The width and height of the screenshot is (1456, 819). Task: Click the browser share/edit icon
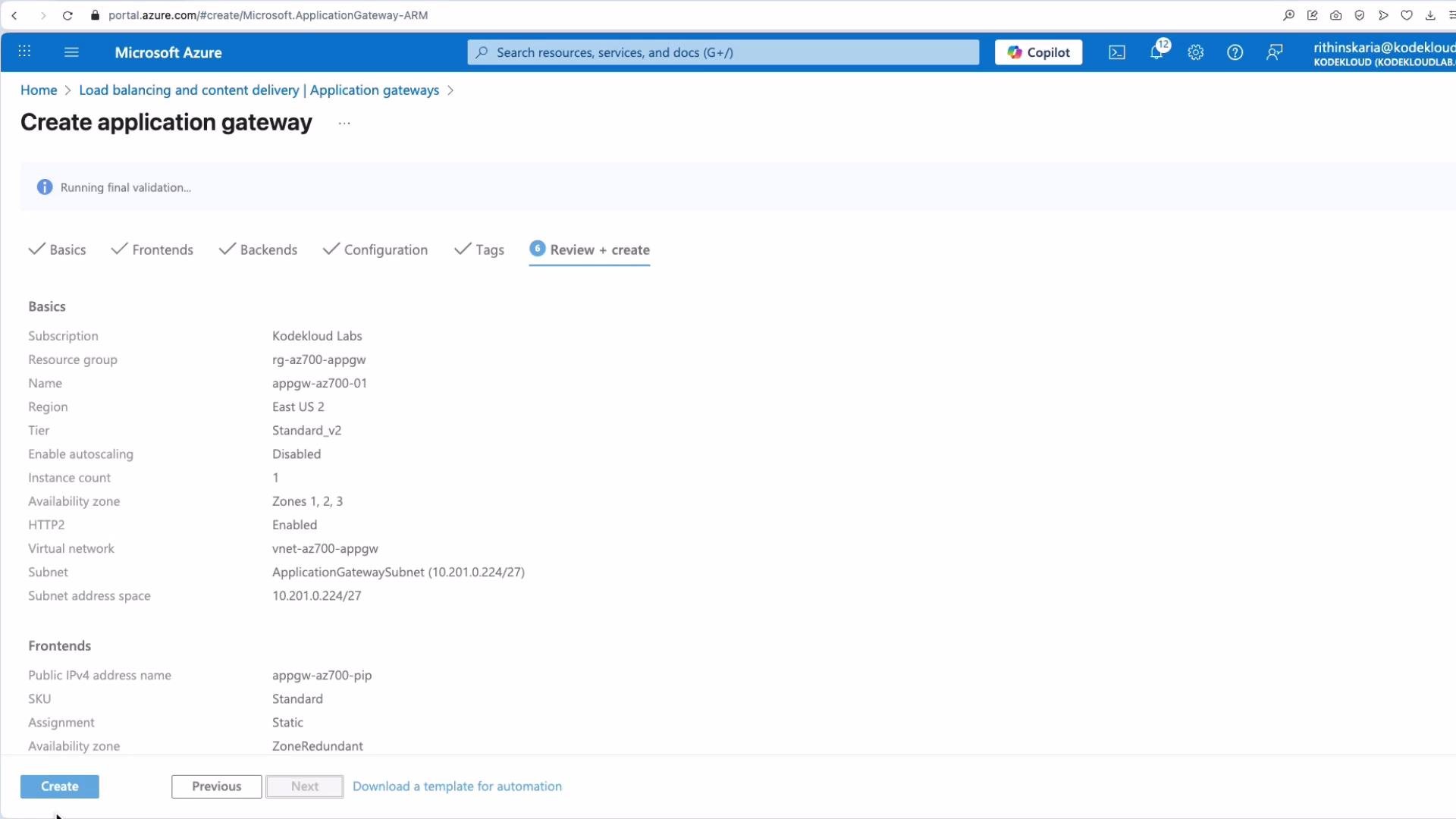(1313, 15)
